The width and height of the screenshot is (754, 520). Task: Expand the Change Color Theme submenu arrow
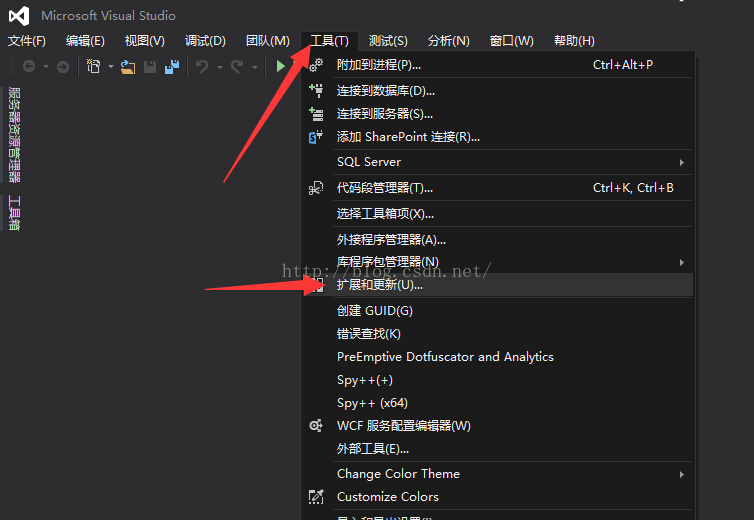tap(681, 474)
